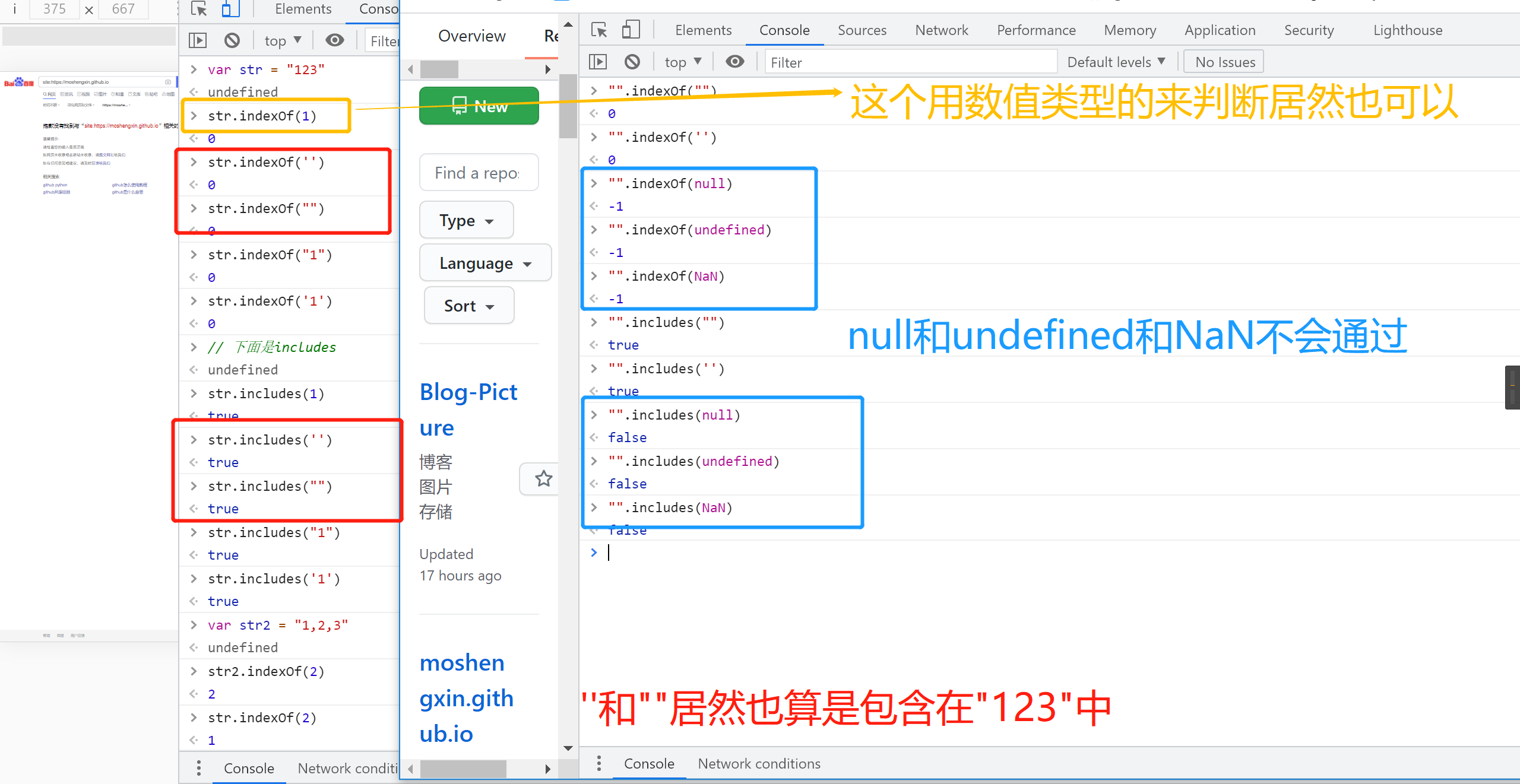The height and width of the screenshot is (784, 1520).
Task: Open the Default levels dropdown
Action: pos(1116,62)
